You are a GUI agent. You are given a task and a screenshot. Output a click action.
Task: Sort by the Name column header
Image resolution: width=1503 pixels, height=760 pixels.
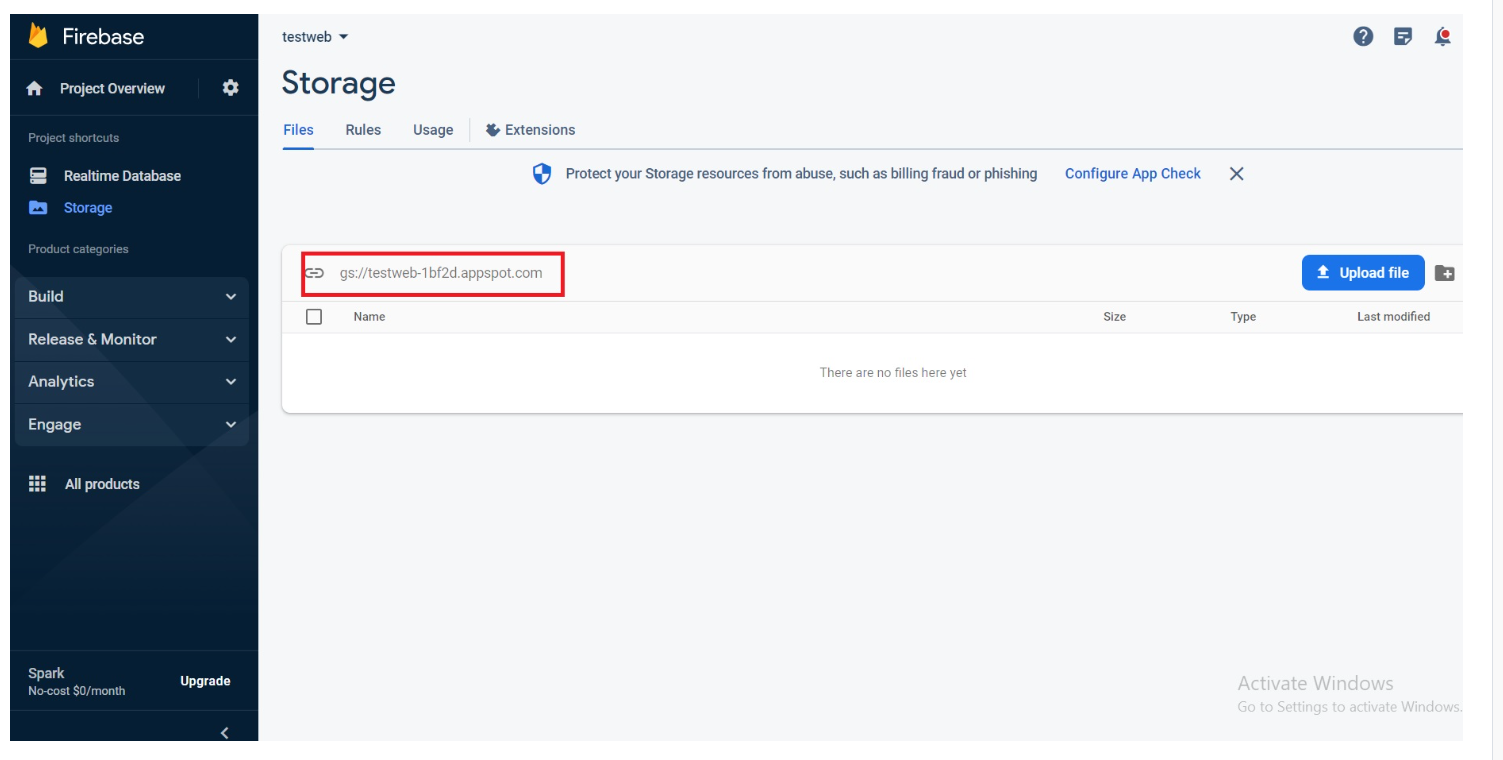369,317
